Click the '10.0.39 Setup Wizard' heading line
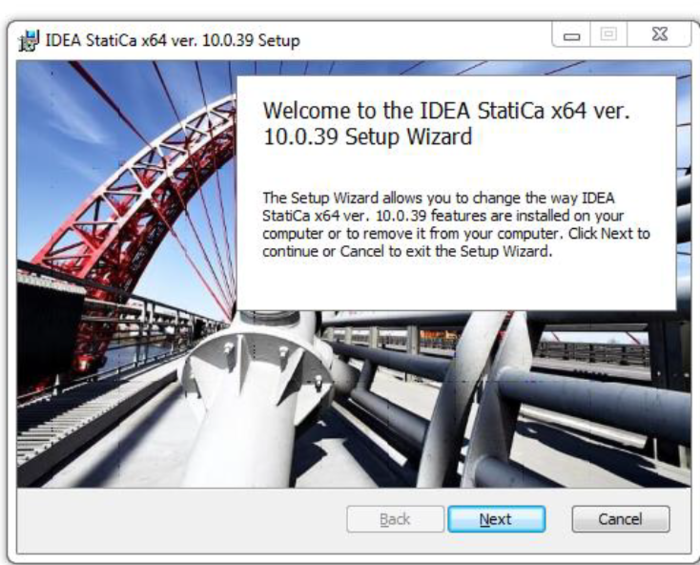The width and height of the screenshot is (700, 565). coord(367,137)
